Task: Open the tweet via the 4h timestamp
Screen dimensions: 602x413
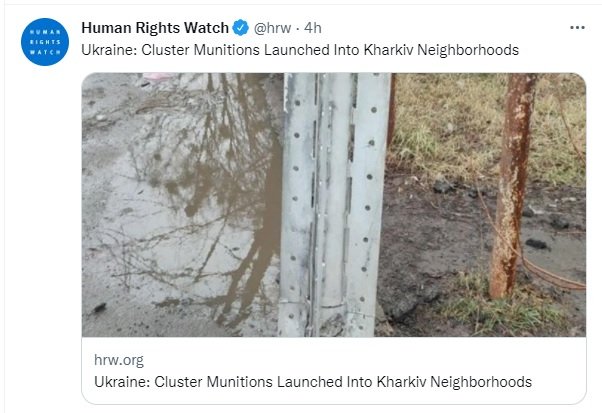Action: click(x=313, y=28)
